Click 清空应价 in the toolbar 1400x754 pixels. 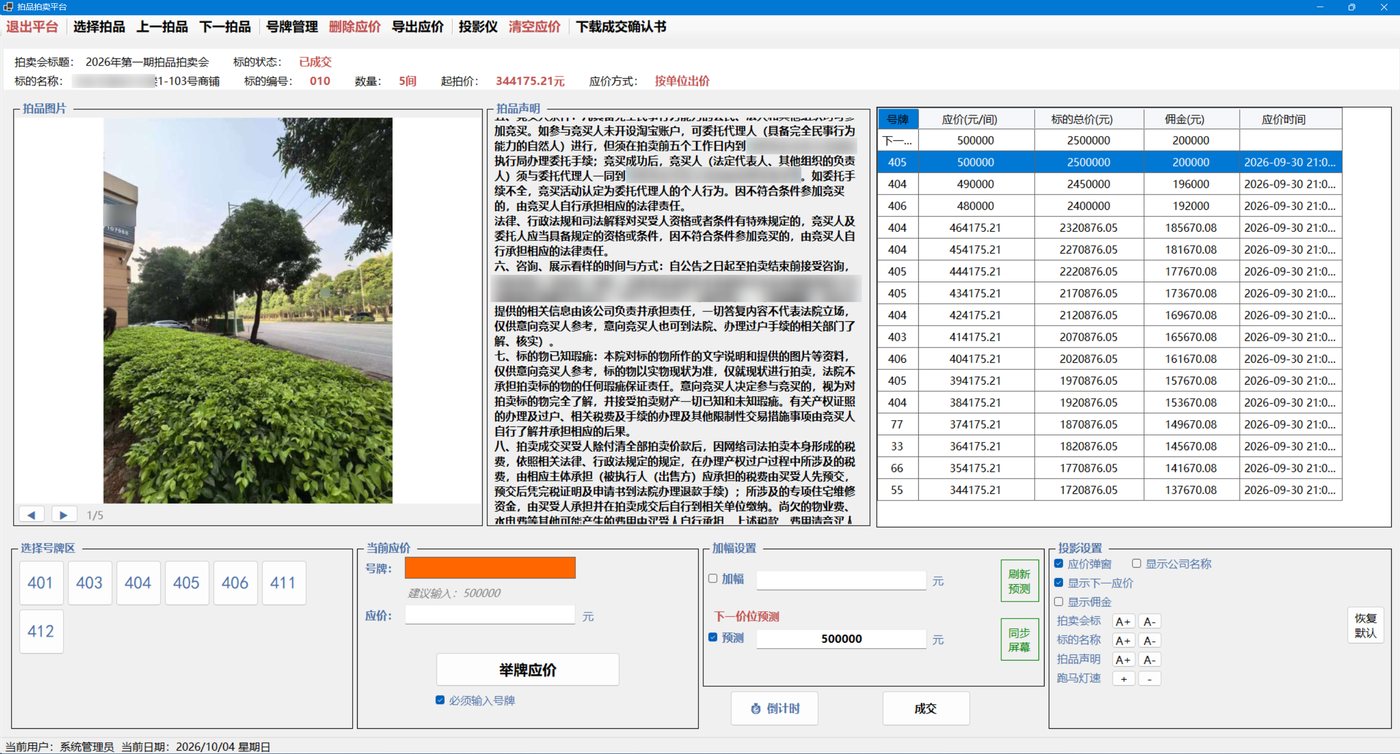point(534,27)
